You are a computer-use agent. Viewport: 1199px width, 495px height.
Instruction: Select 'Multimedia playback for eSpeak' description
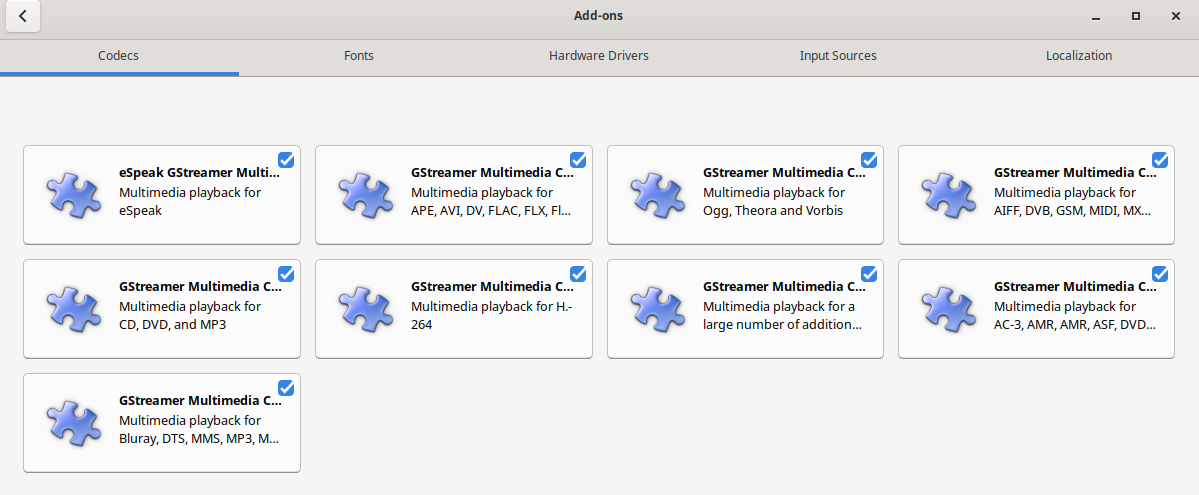[190, 201]
